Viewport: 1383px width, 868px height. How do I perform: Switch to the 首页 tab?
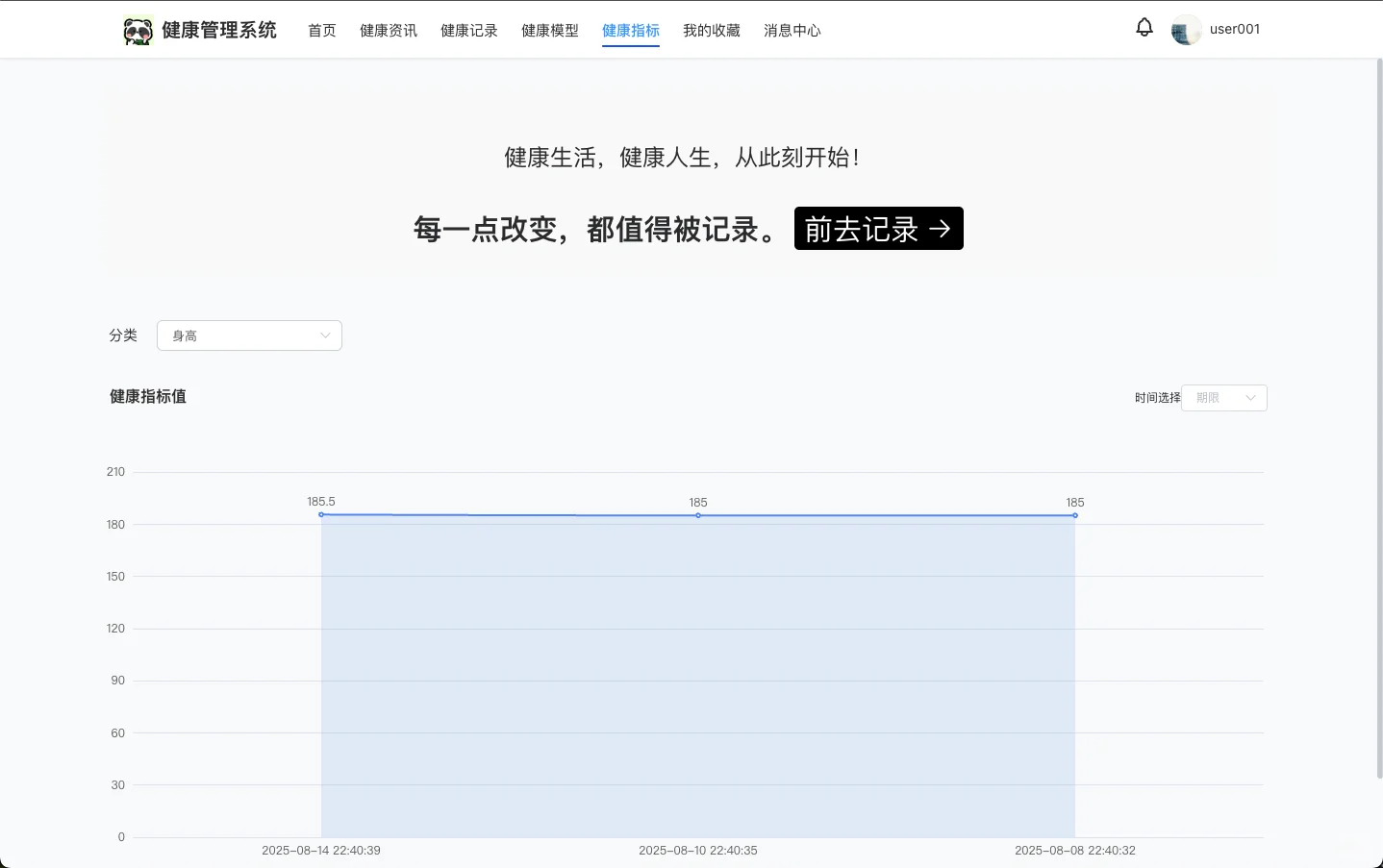[x=322, y=30]
